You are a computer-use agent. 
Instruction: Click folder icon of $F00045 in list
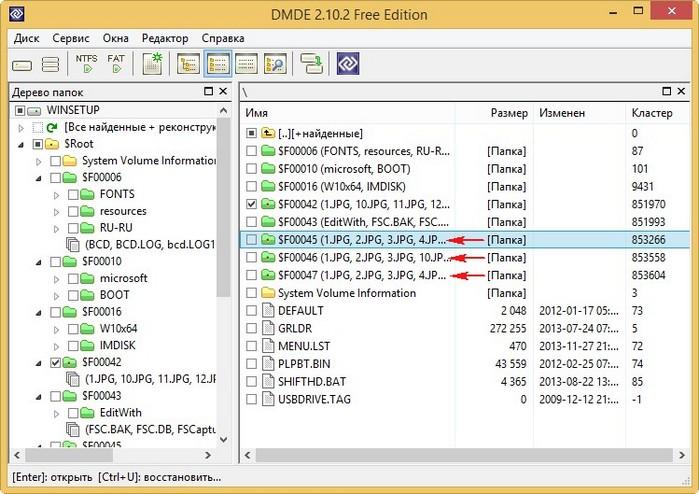click(267, 239)
